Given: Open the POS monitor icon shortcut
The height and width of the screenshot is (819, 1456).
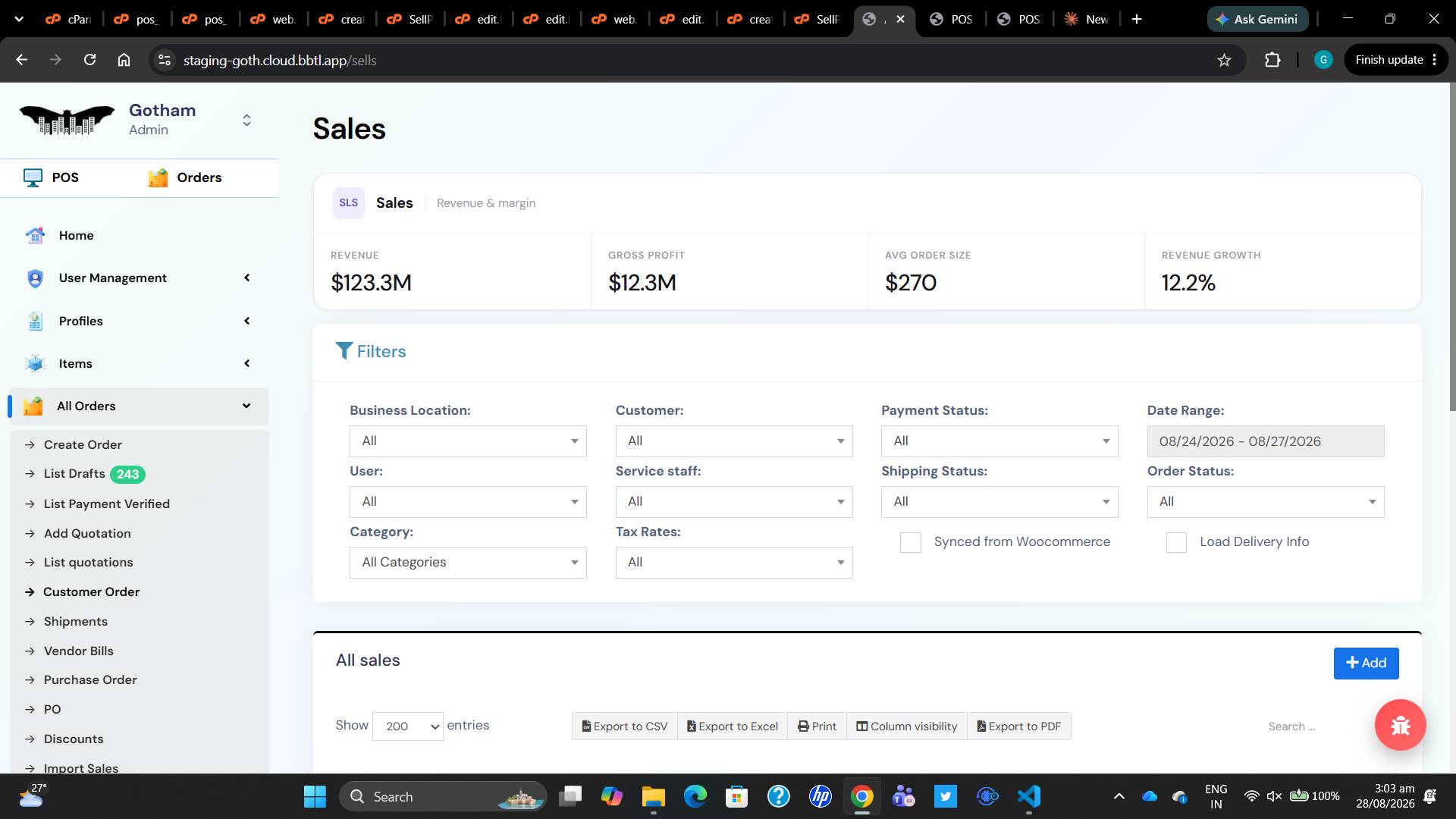Looking at the screenshot, I should pyautogui.click(x=33, y=177).
